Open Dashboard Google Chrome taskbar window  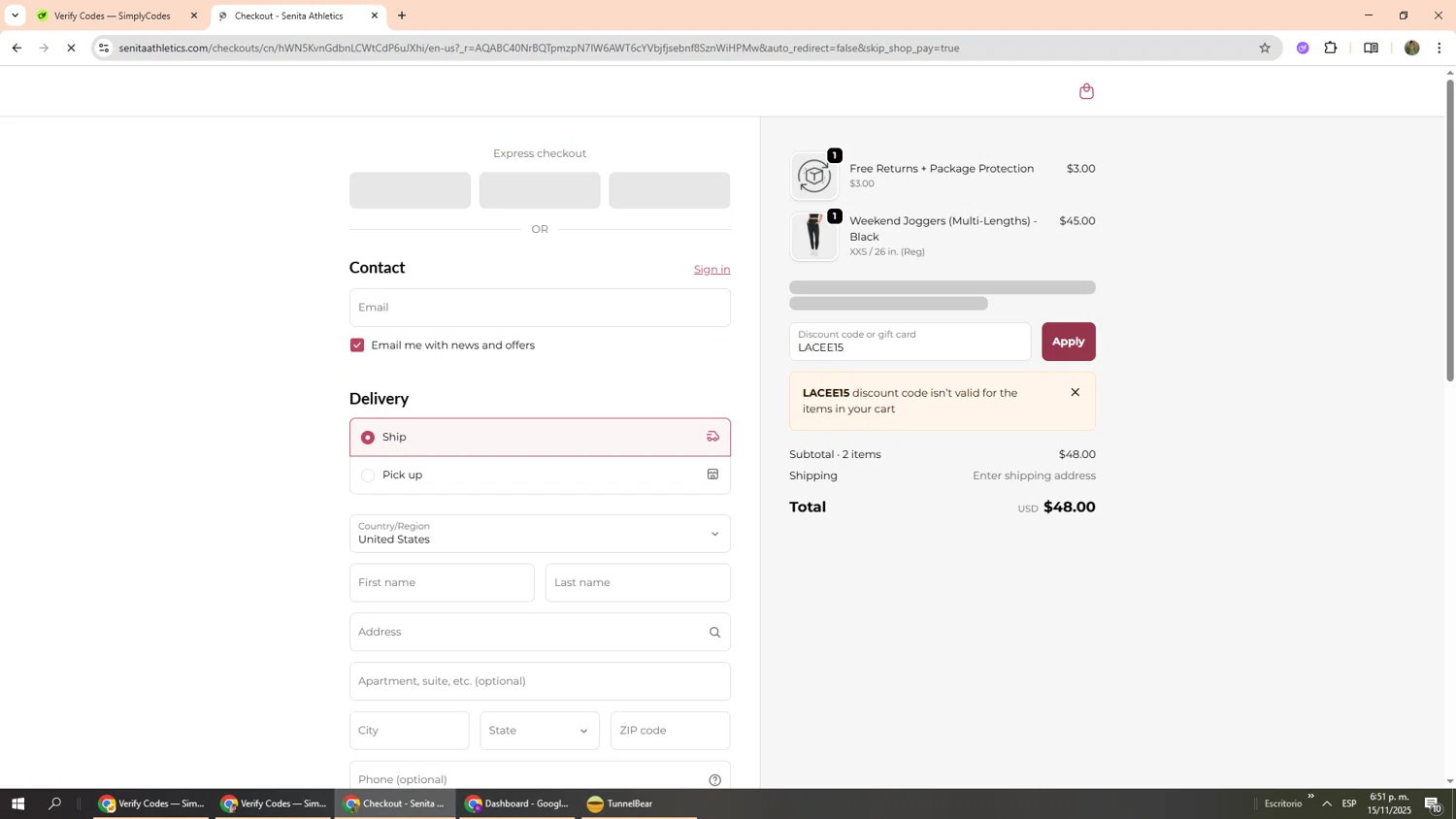[x=517, y=803]
